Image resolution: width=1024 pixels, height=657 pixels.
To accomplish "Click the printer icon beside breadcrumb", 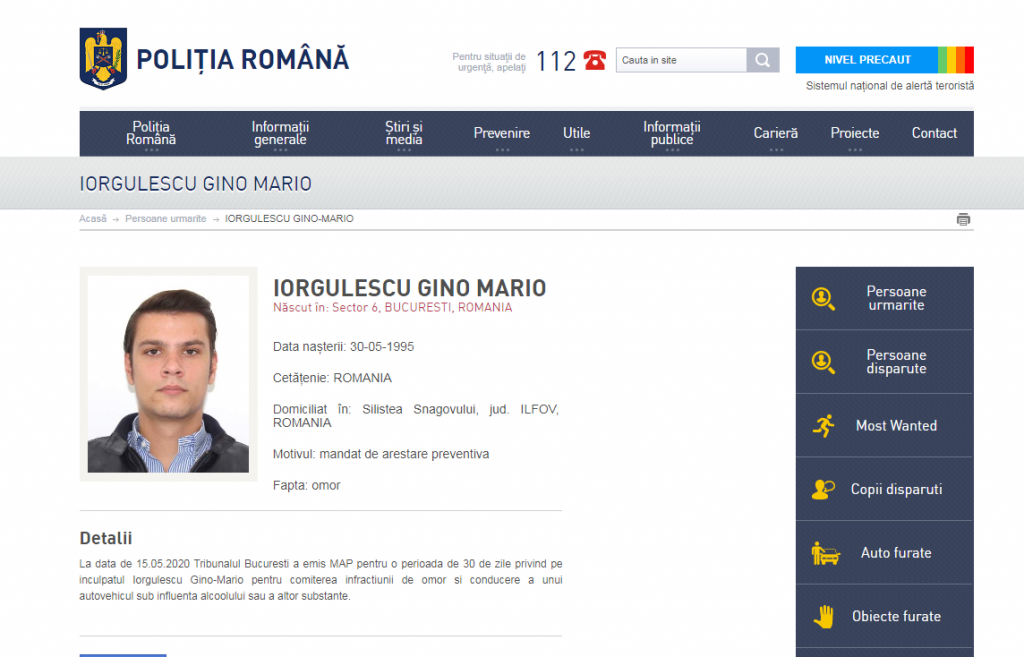I will (963, 219).
